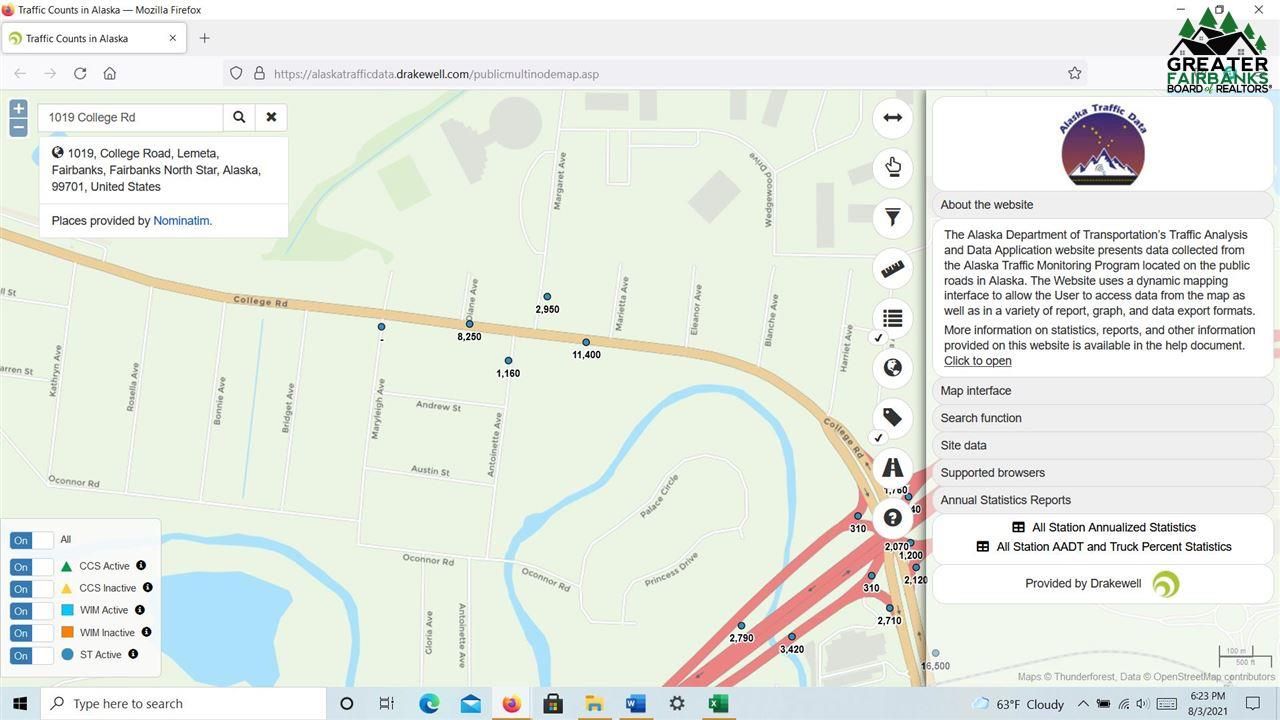Expand the Site data section

tap(1102, 445)
